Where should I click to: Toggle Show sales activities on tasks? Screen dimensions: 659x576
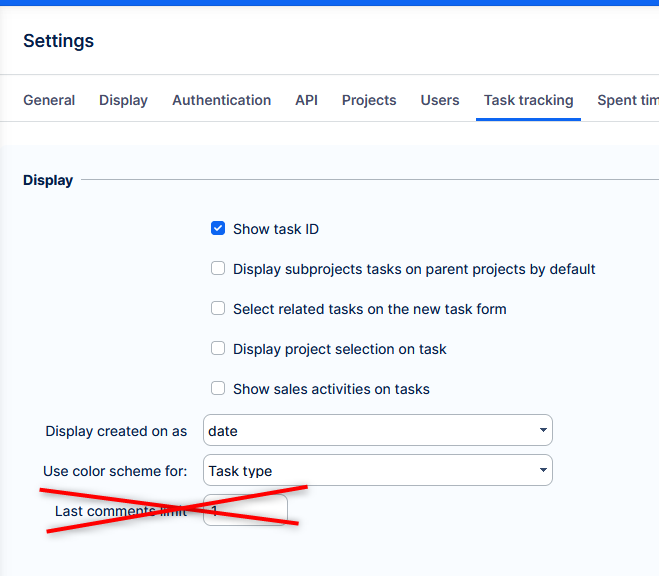(x=218, y=389)
